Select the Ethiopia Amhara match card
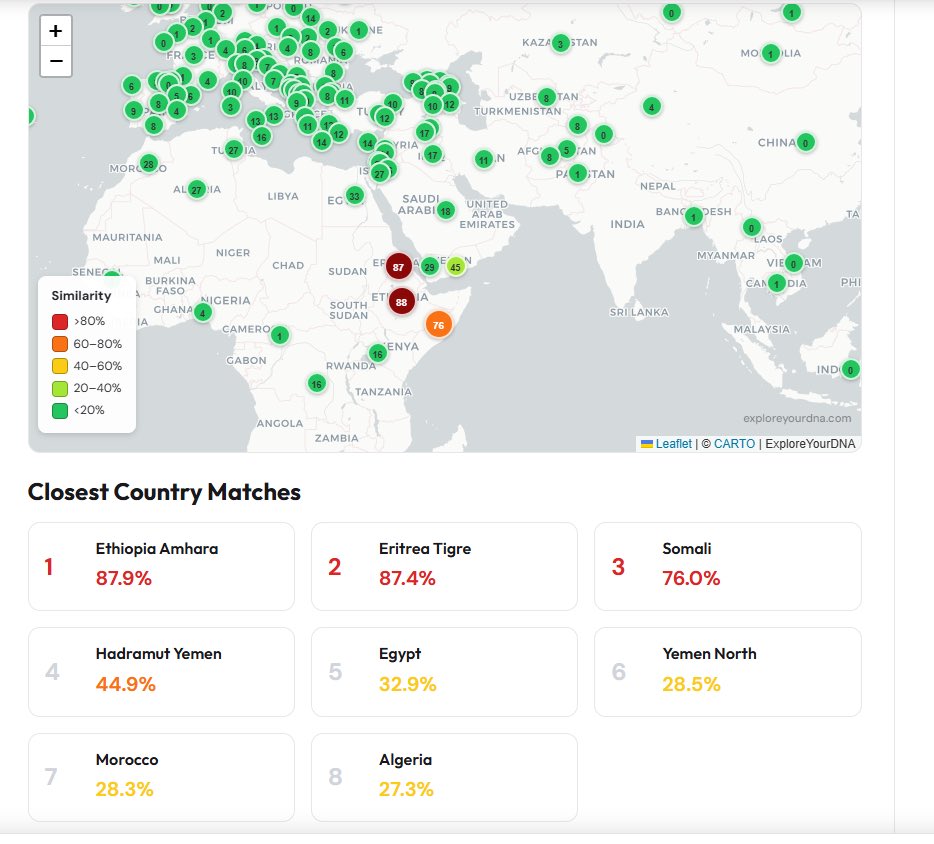The width and height of the screenshot is (934, 844). tap(161, 566)
